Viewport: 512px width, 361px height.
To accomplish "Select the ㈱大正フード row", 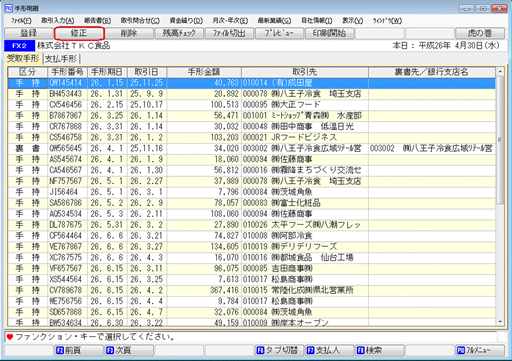I will point(252,105).
